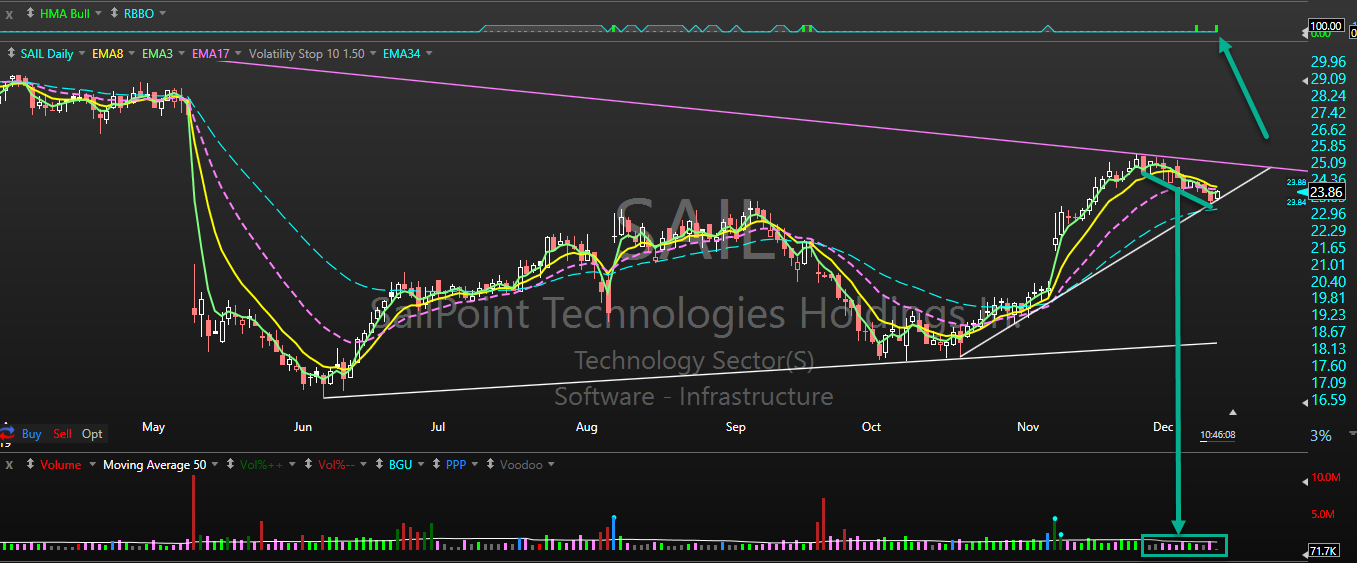
Task: Open the dropdown arrow next to BGU
Action: (x=422, y=465)
